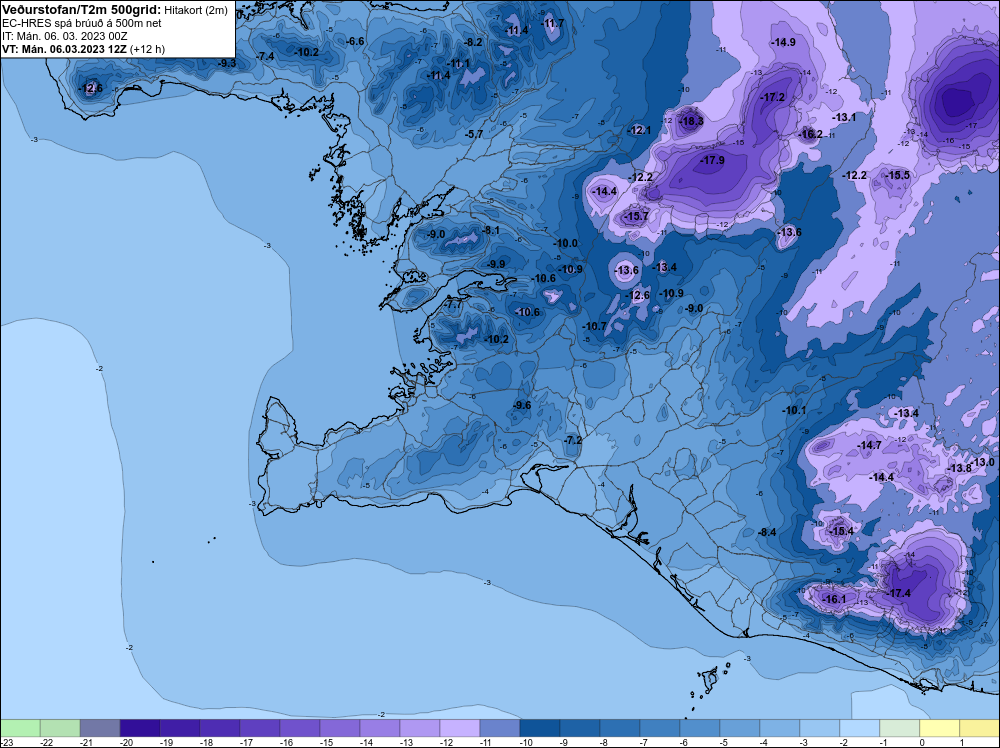The width and height of the screenshot is (1000, 748).
Task: Click the -10.7 temperature label
Action: coord(595,326)
